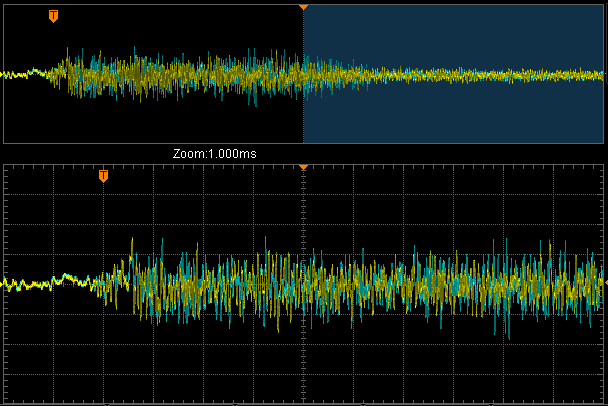Click the blue shaded region of overview window

pos(453,74)
